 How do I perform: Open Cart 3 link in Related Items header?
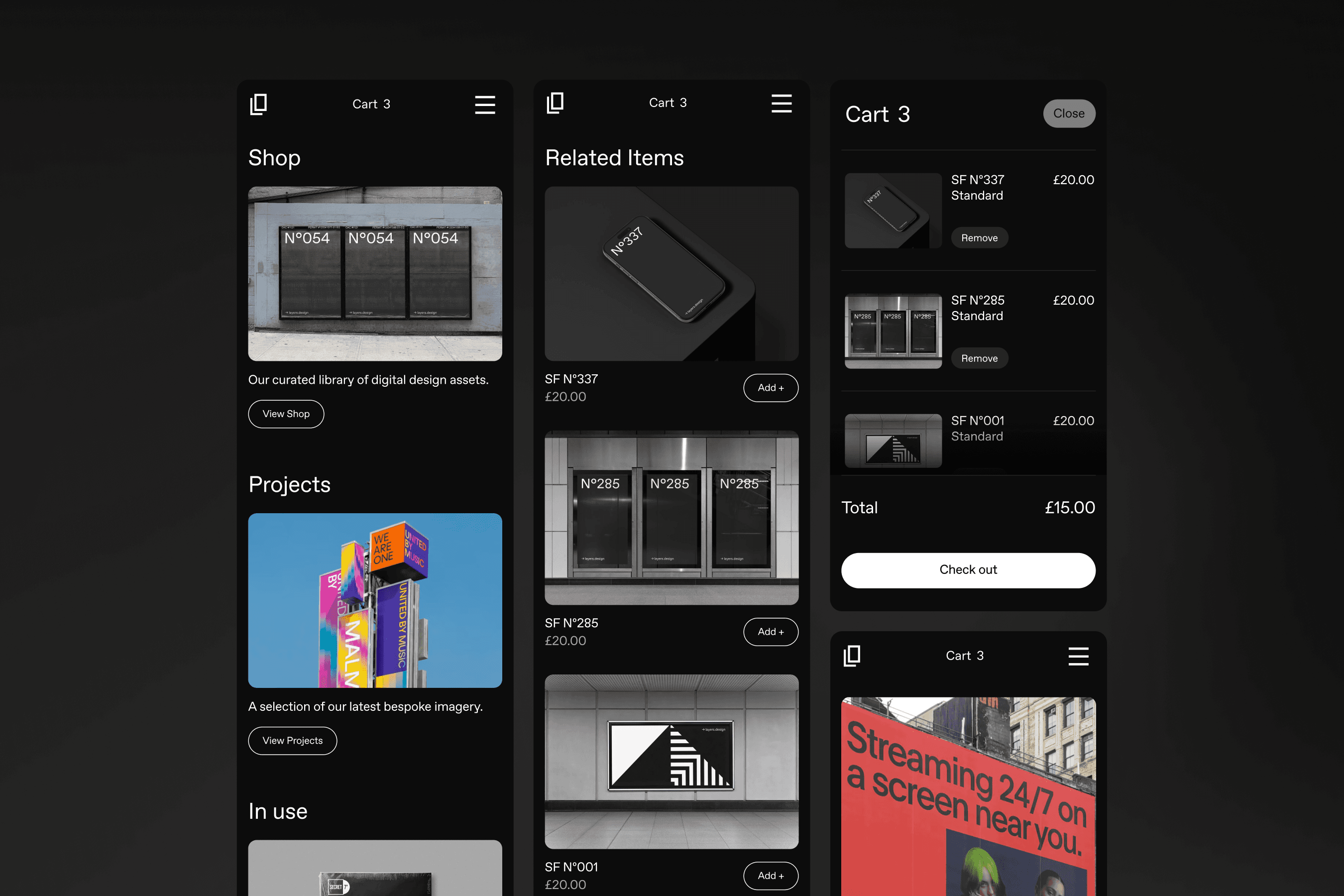pyautogui.click(x=668, y=104)
